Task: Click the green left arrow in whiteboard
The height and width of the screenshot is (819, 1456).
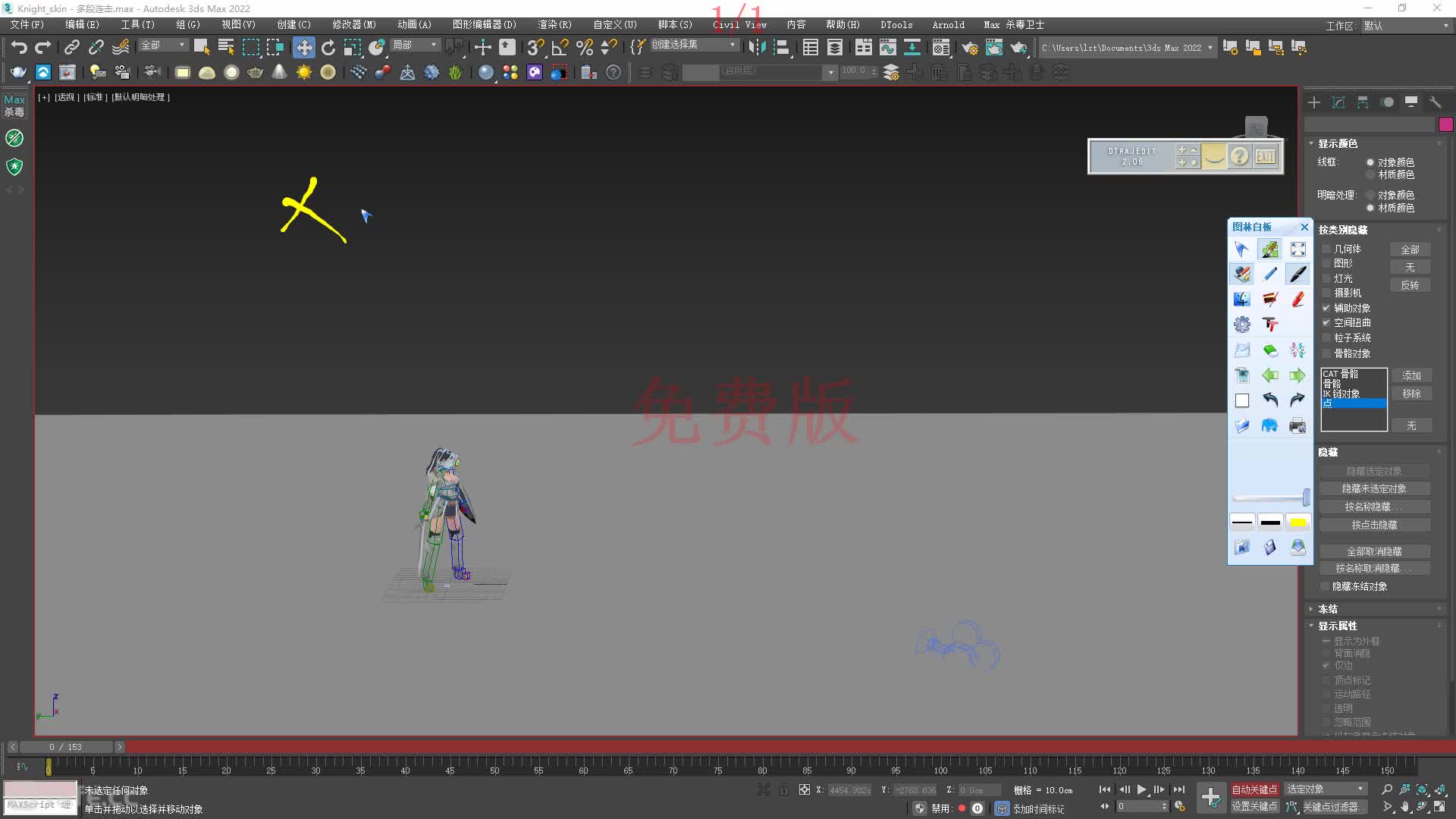Action: [x=1270, y=375]
